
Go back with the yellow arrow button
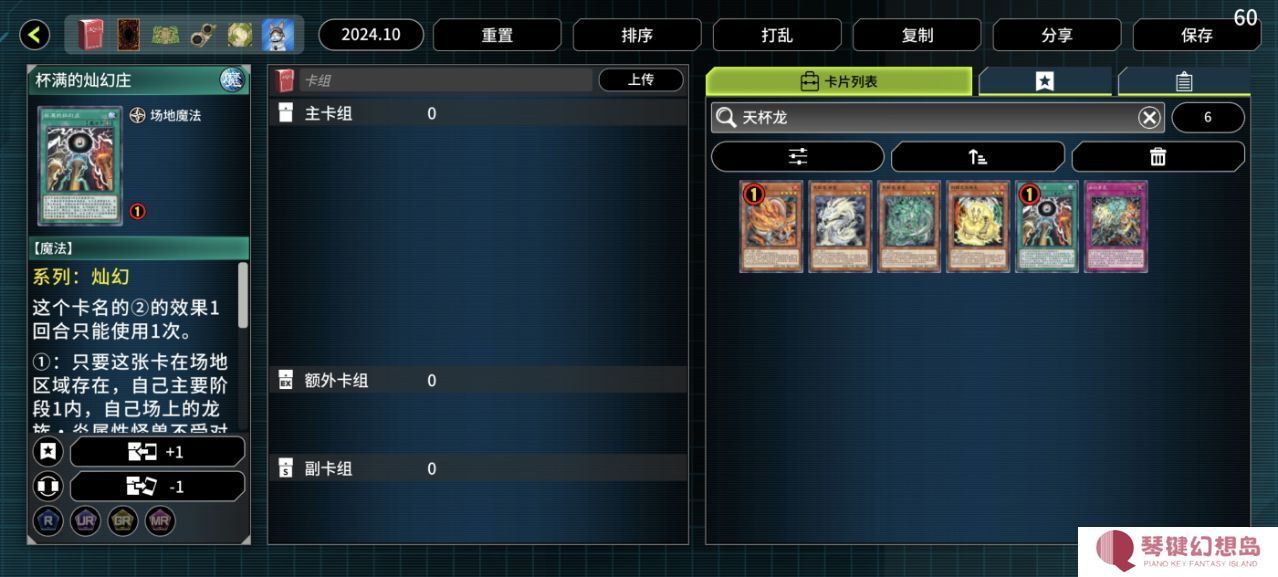pos(35,35)
